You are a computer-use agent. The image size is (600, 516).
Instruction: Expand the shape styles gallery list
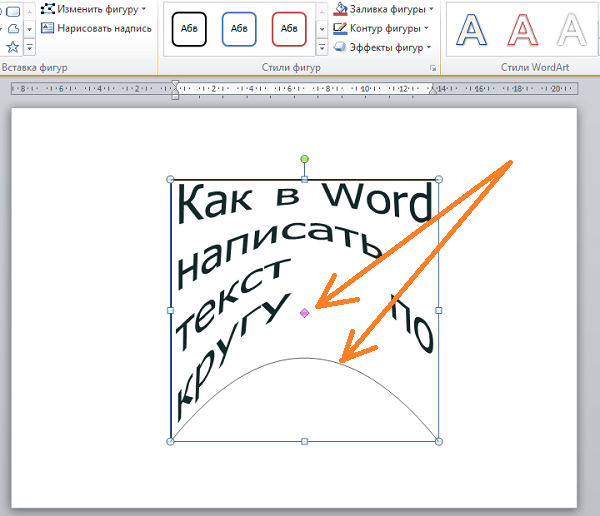click(x=321, y=47)
